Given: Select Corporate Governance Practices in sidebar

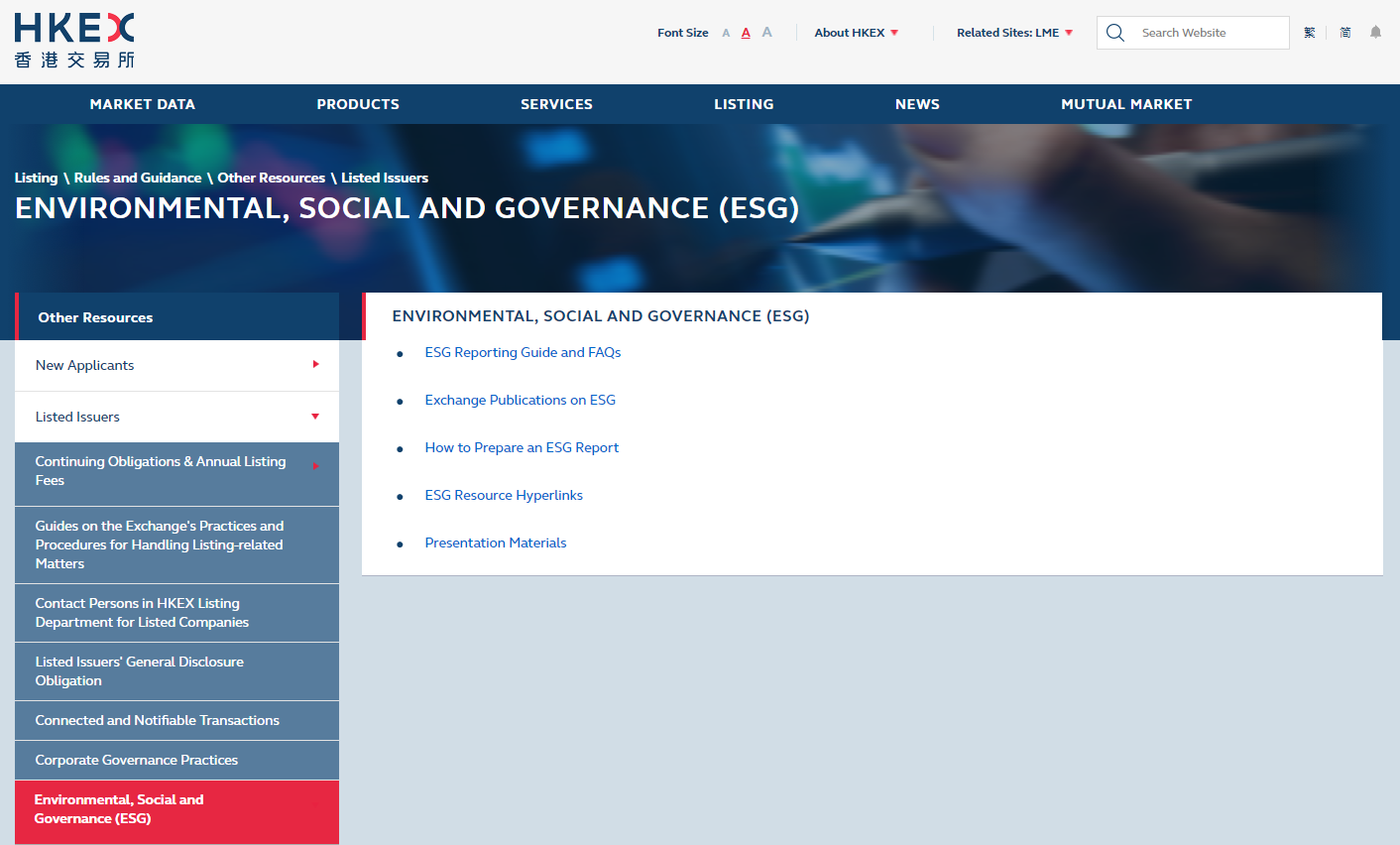Looking at the screenshot, I should click(x=137, y=760).
